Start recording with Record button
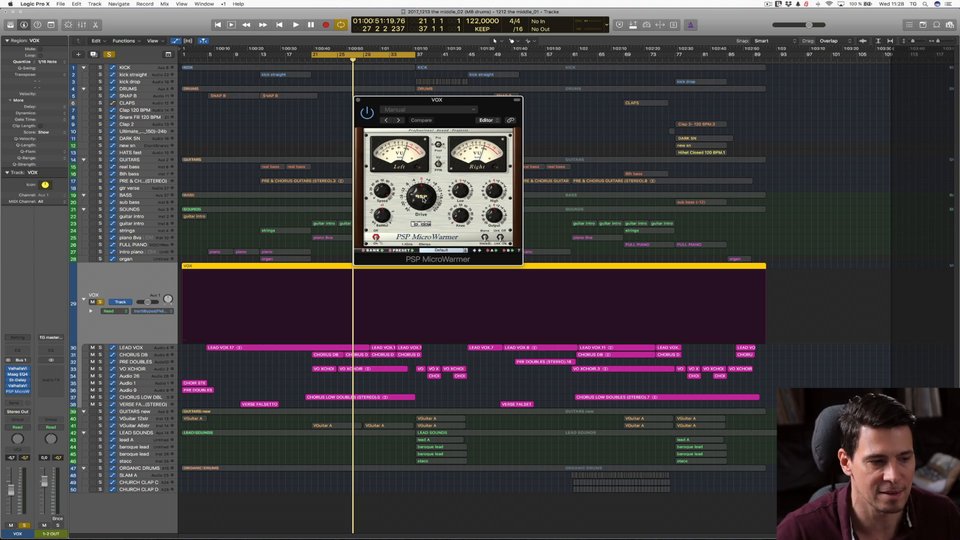 [x=326, y=25]
